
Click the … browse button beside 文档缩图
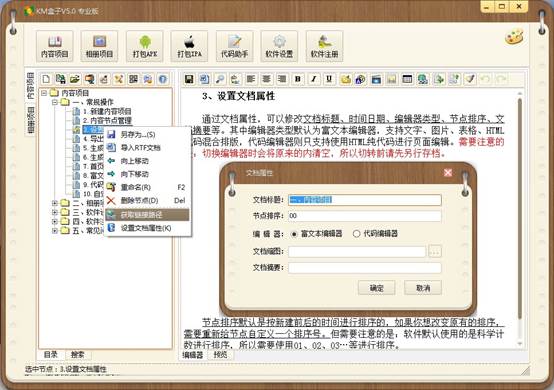pyautogui.click(x=435, y=252)
